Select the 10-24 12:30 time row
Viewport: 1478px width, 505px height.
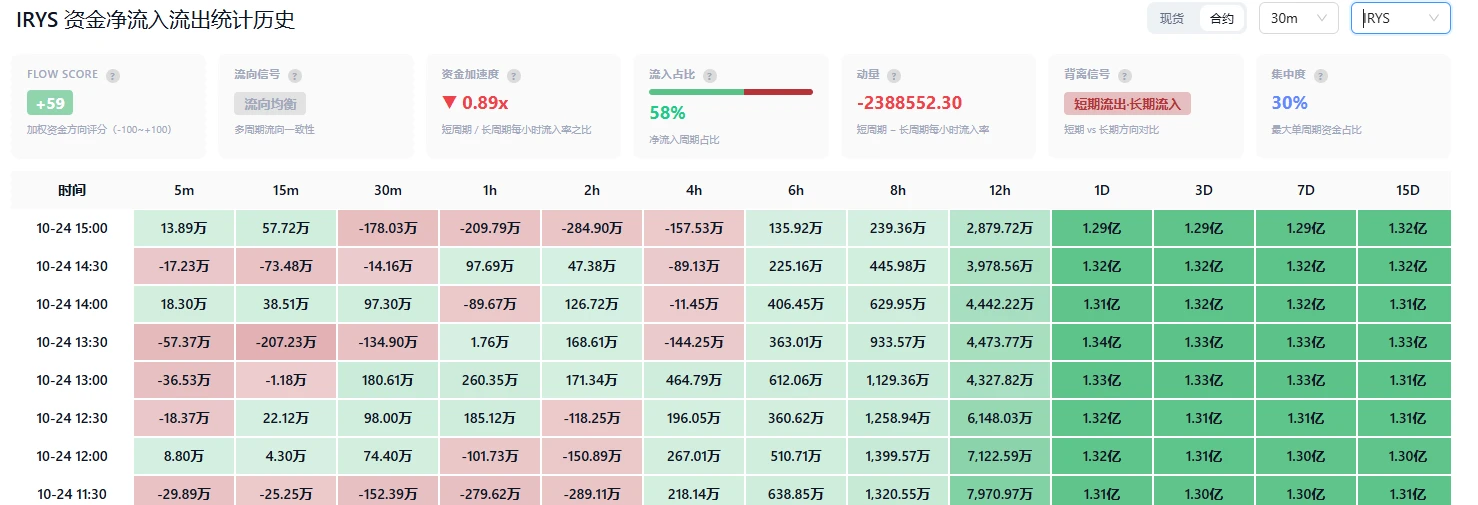pos(72,418)
